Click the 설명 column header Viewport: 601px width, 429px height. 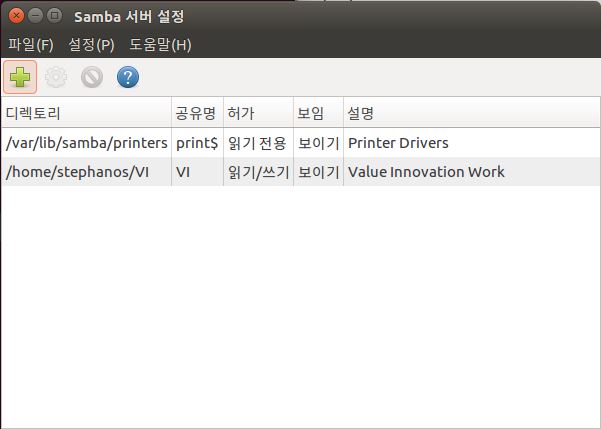click(x=360, y=112)
